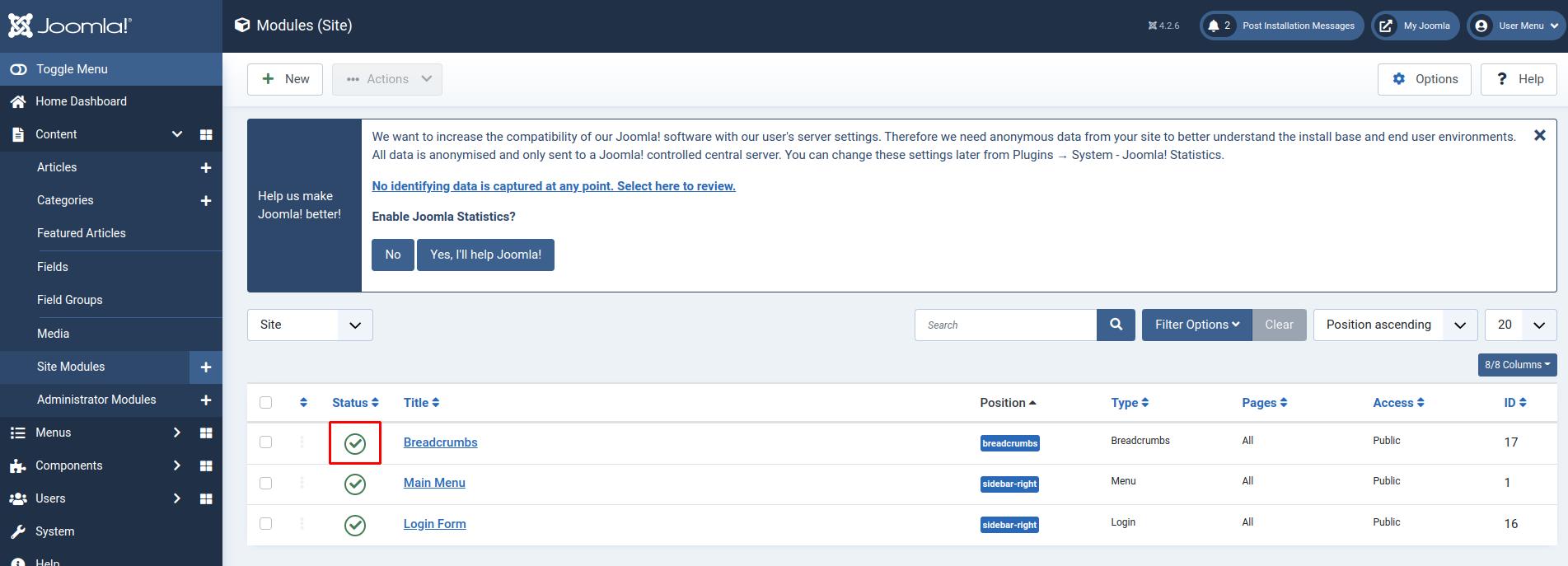Check the select-all checkbox in header
Viewport: 1568px width, 566px height.
(265, 403)
